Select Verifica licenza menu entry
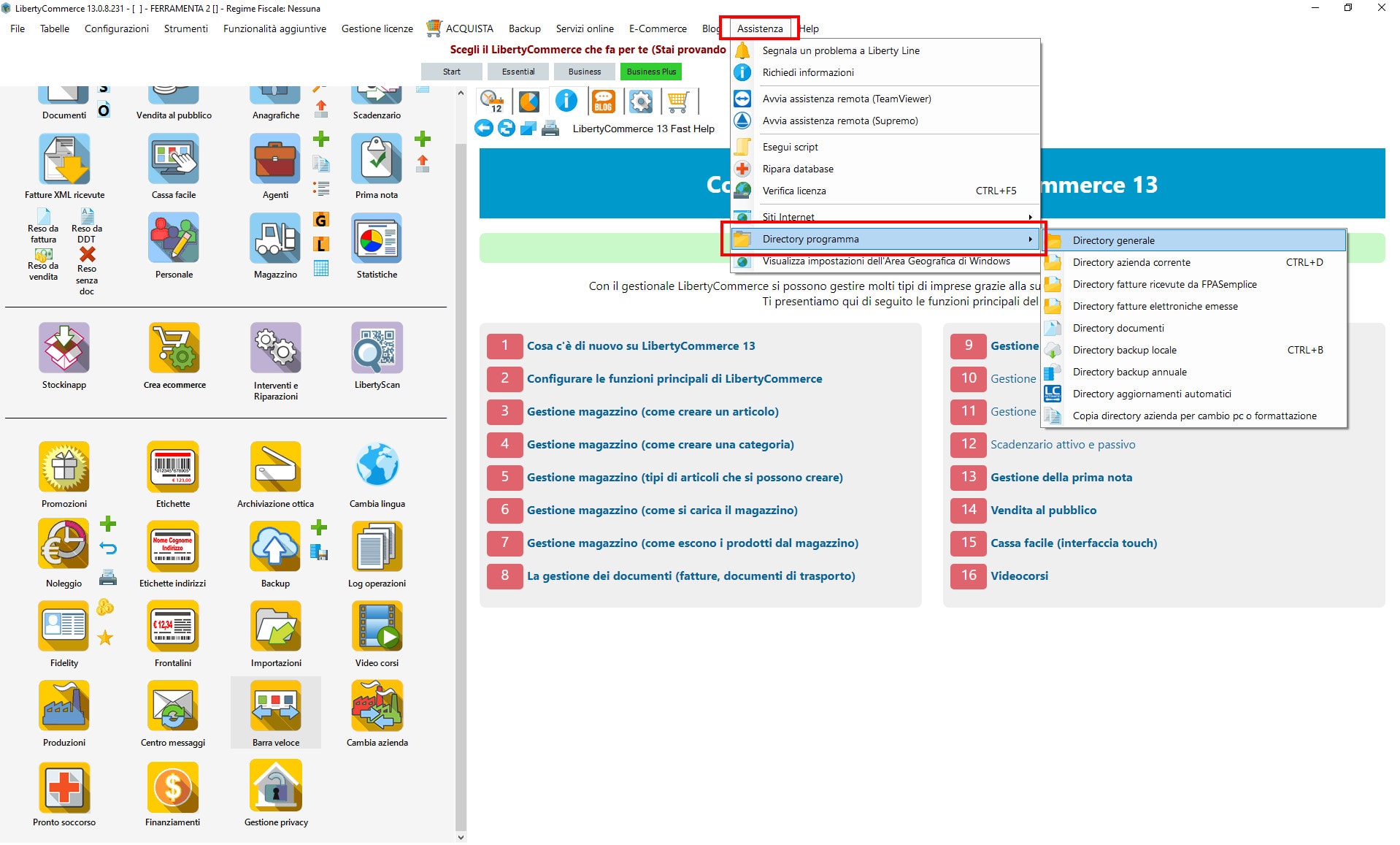Image resolution: width=1400 pixels, height=845 pixels. pyautogui.click(x=885, y=191)
